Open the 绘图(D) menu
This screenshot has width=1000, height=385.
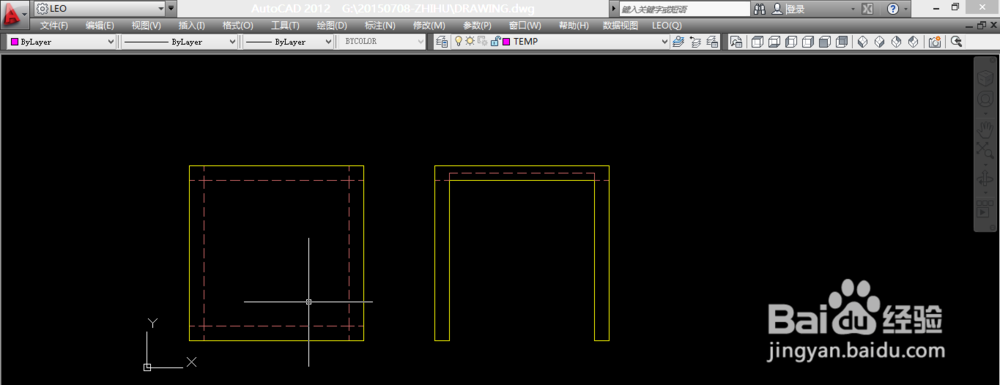coord(332,25)
